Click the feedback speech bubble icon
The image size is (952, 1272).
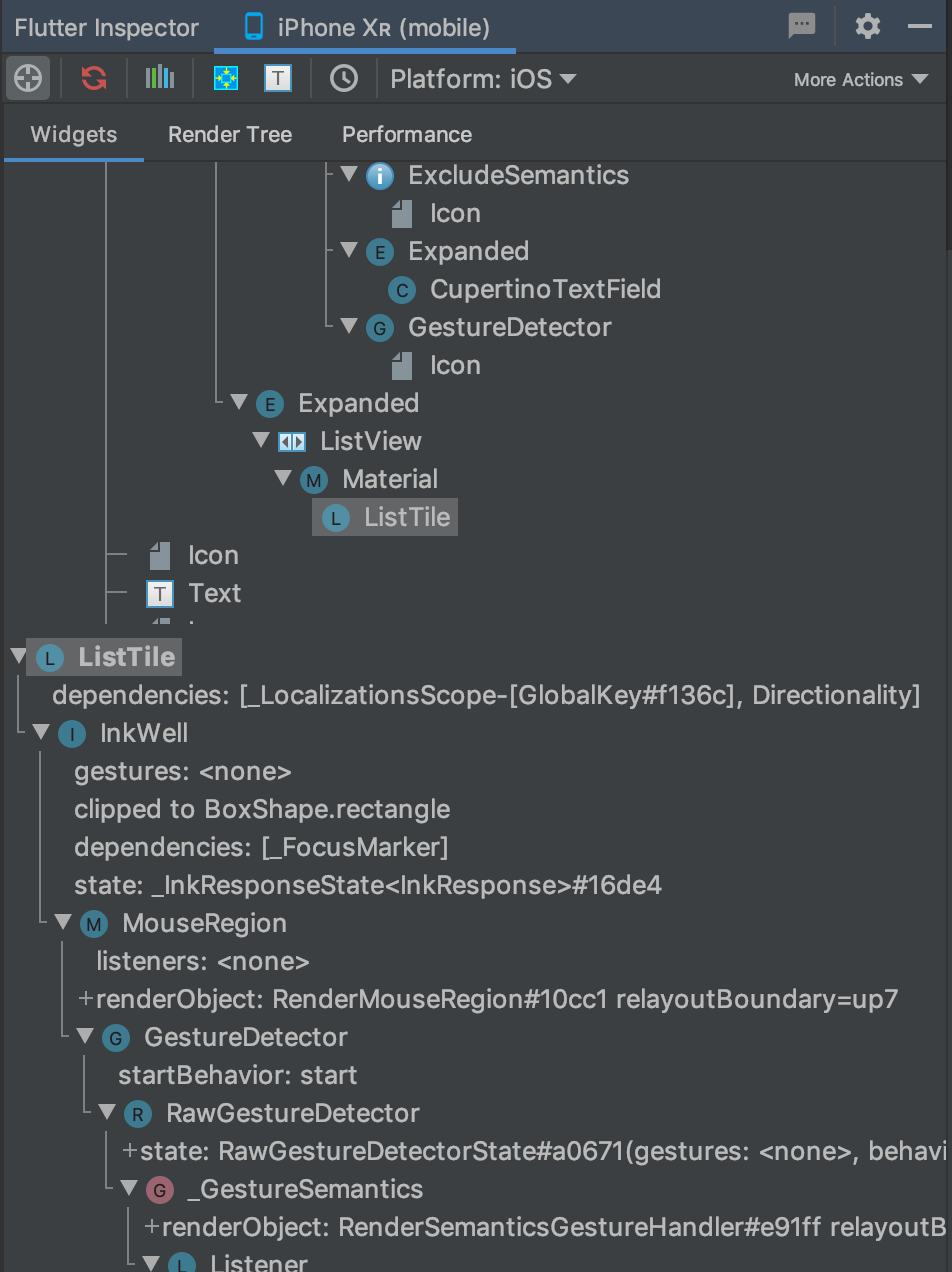click(x=802, y=26)
